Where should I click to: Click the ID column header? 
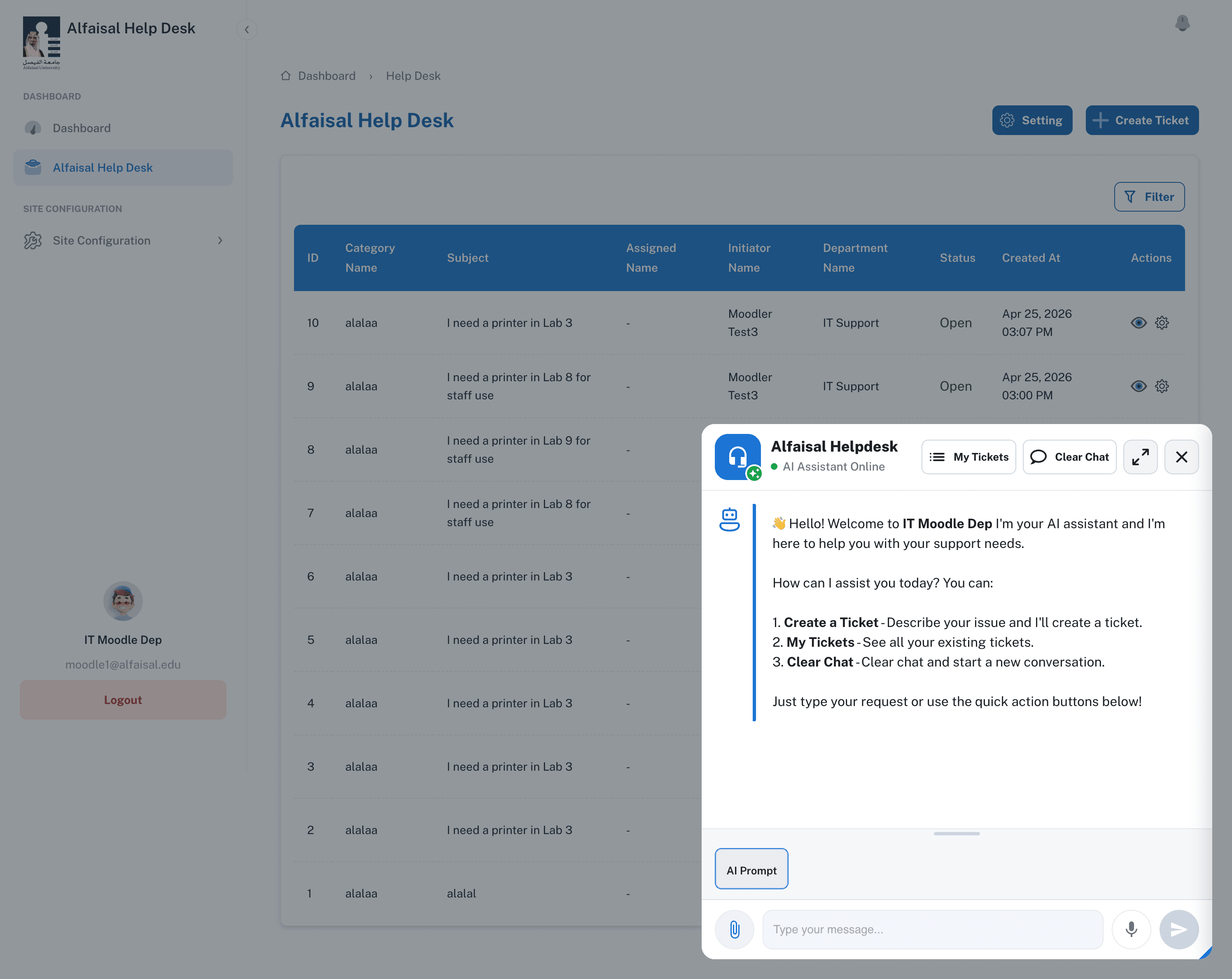coord(313,258)
